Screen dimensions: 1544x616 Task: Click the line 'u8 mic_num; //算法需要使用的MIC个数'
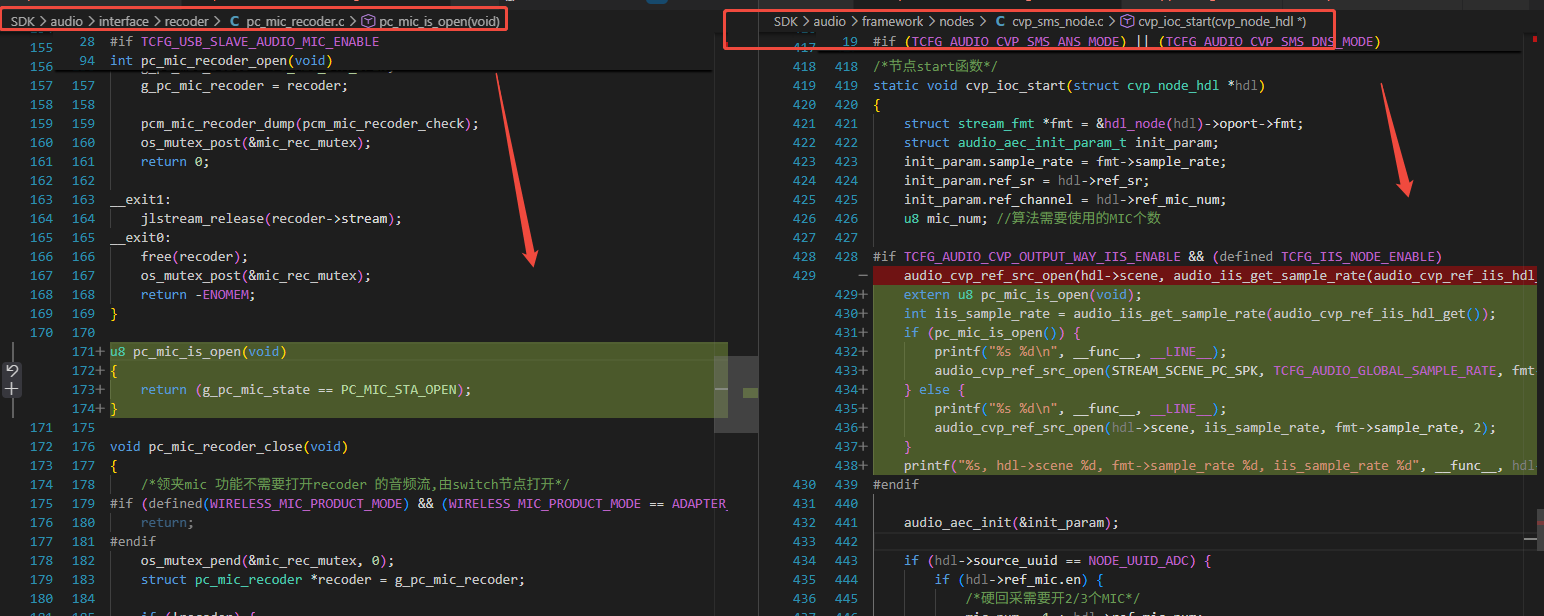1032,218
